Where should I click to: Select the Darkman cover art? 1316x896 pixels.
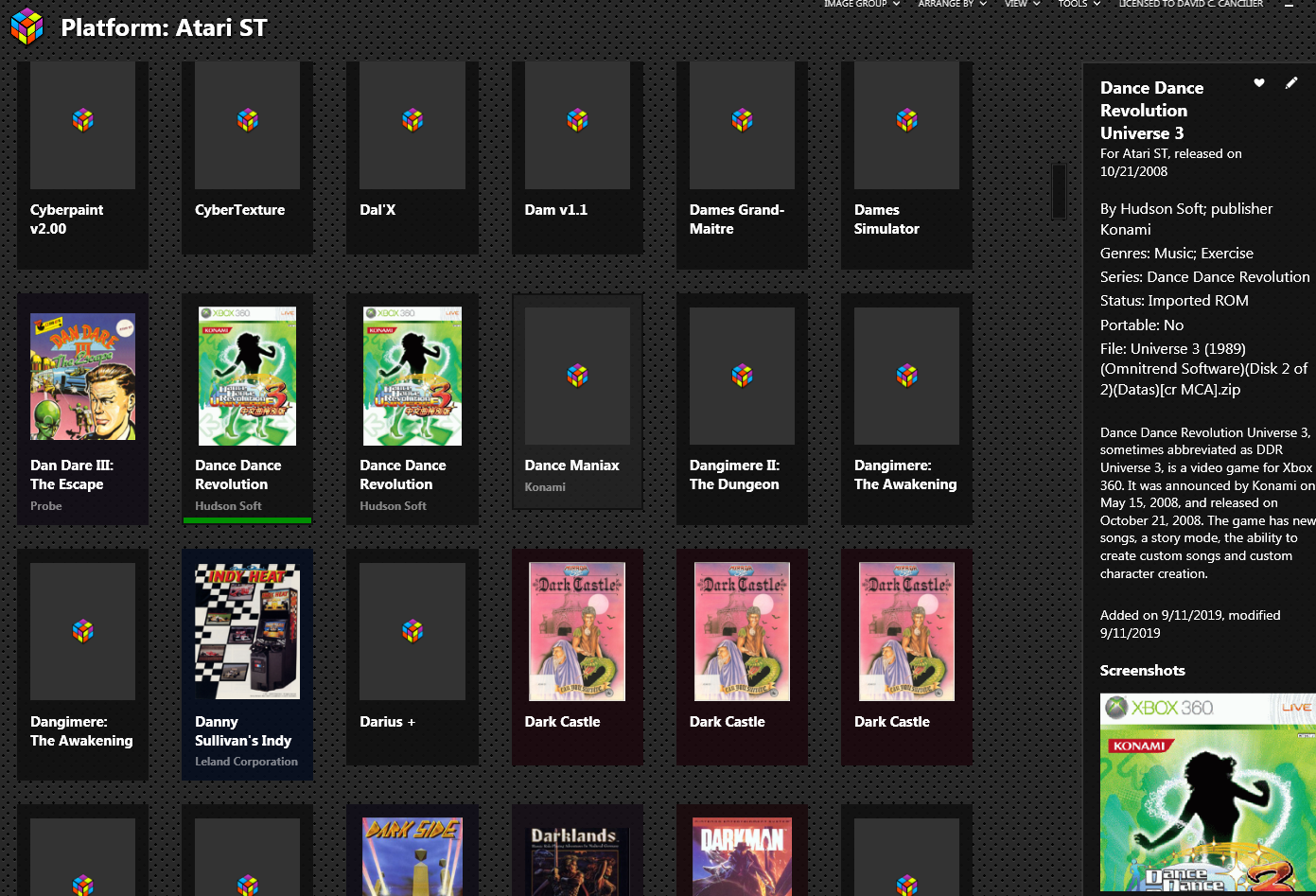click(x=742, y=857)
